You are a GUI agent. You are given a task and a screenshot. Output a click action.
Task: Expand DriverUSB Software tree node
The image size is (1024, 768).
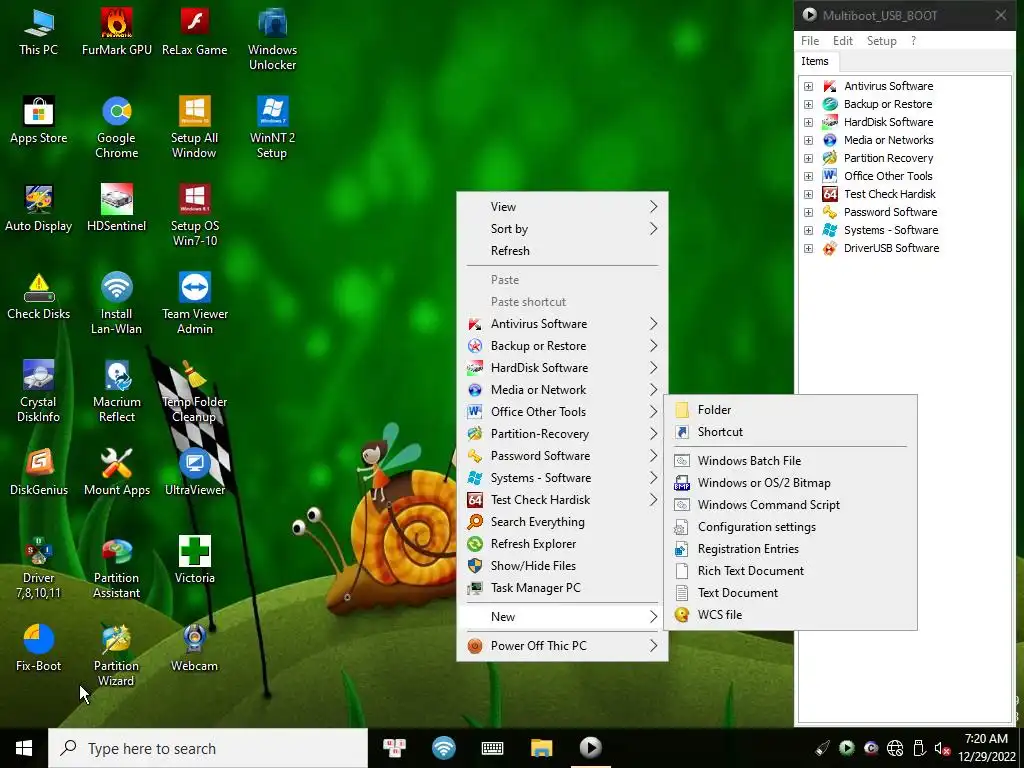point(808,248)
